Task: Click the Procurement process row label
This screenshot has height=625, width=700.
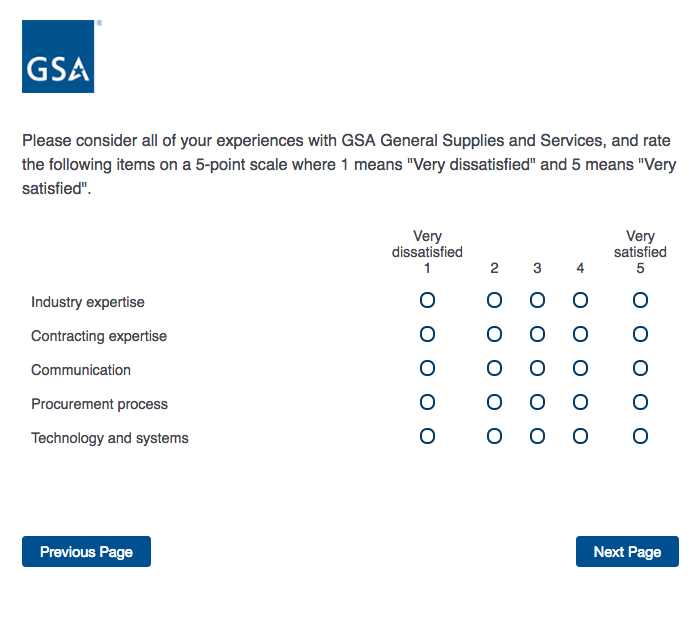Action: coord(99,404)
